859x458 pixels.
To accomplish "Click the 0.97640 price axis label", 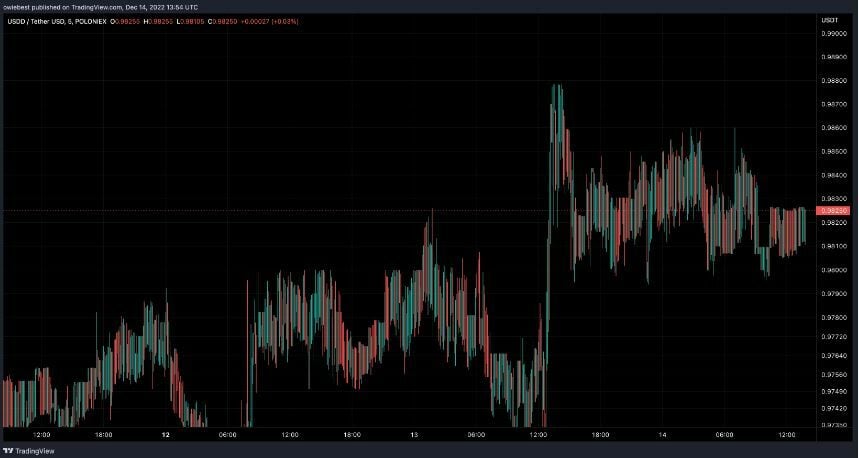I will (833, 356).
